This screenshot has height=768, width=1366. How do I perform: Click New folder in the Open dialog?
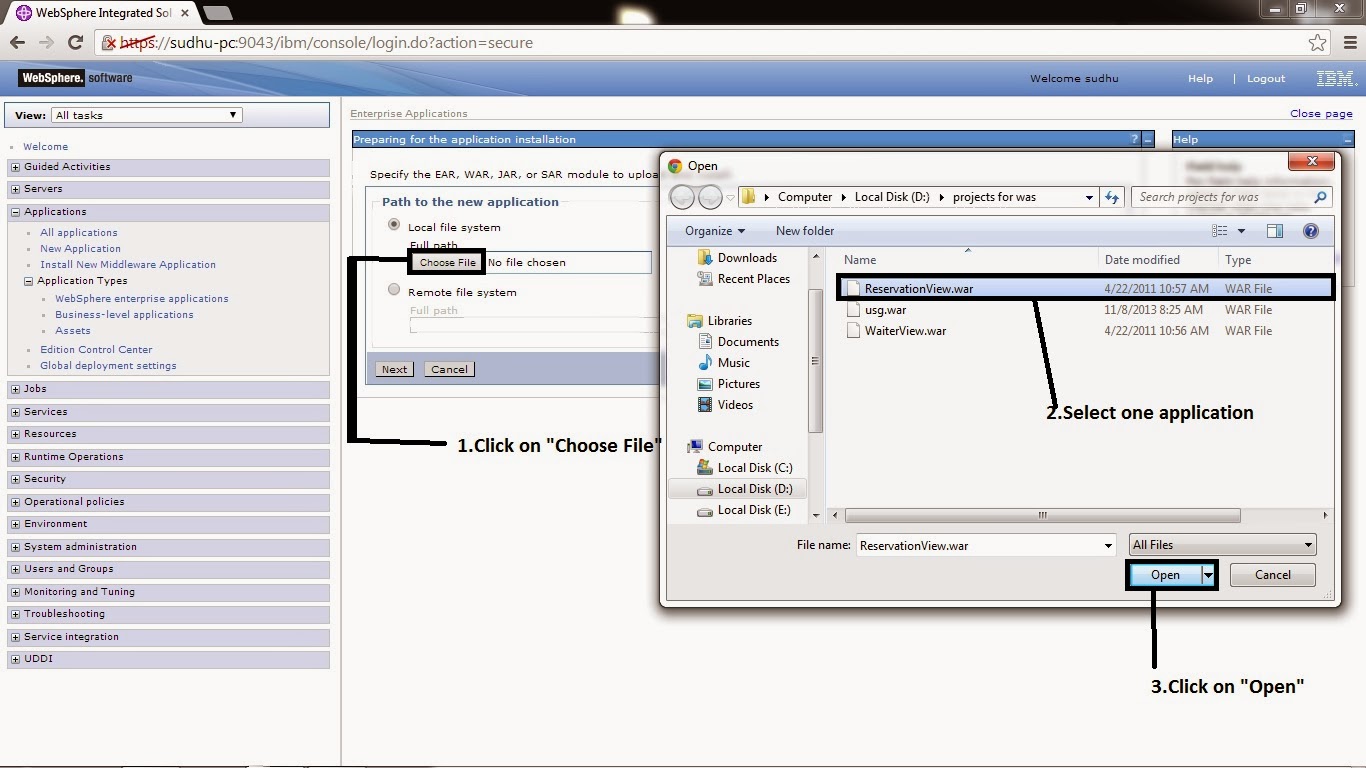[x=804, y=230]
